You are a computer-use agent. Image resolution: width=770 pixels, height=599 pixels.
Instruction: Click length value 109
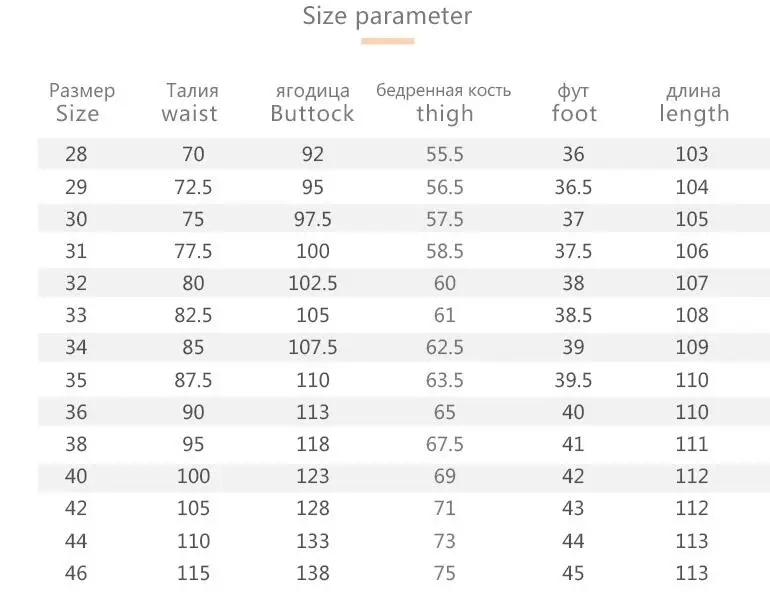click(692, 347)
